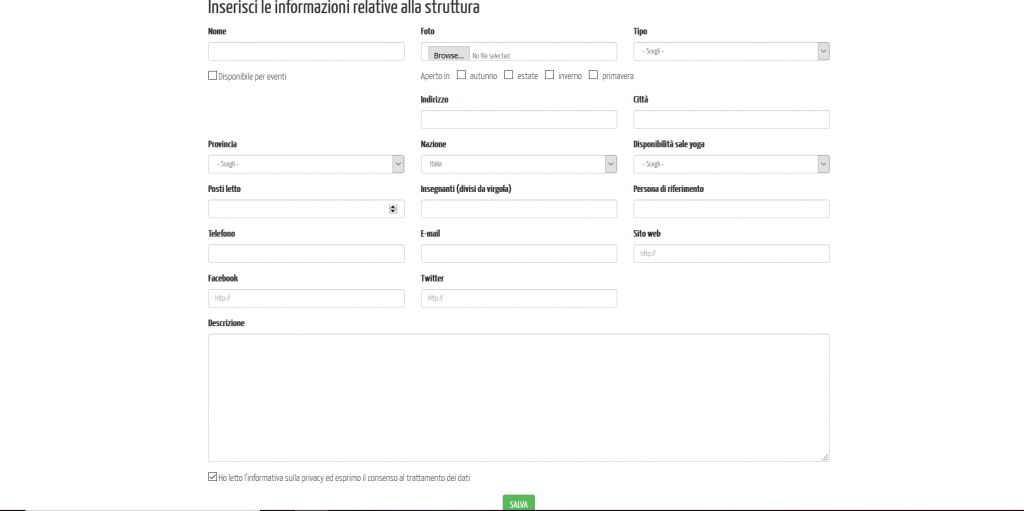Enable the 'autunno' season checkbox

click(x=461, y=75)
